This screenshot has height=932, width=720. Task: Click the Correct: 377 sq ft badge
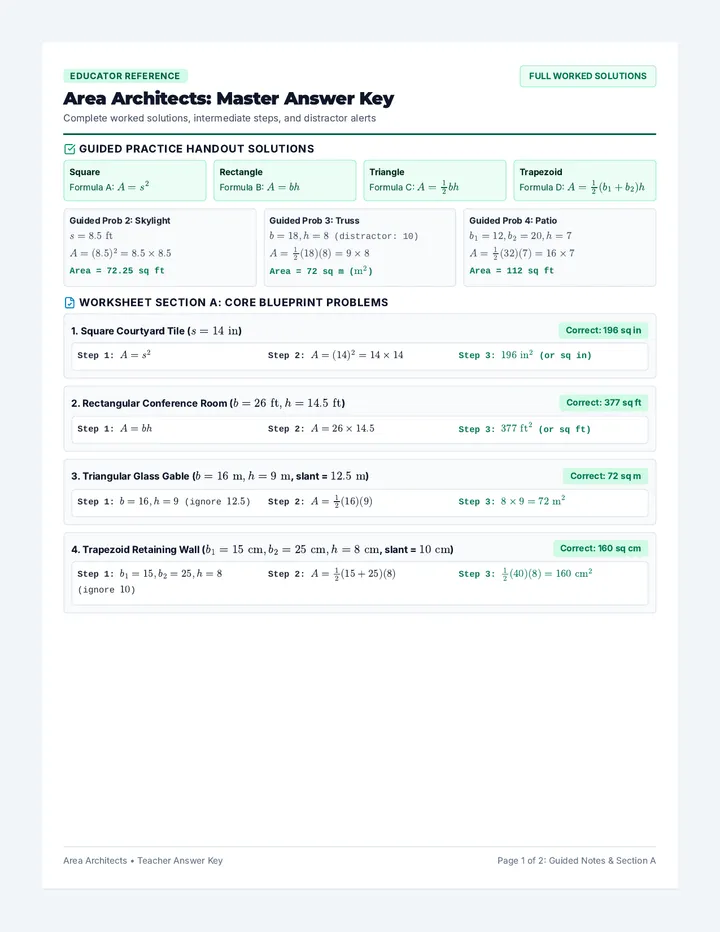tap(603, 403)
